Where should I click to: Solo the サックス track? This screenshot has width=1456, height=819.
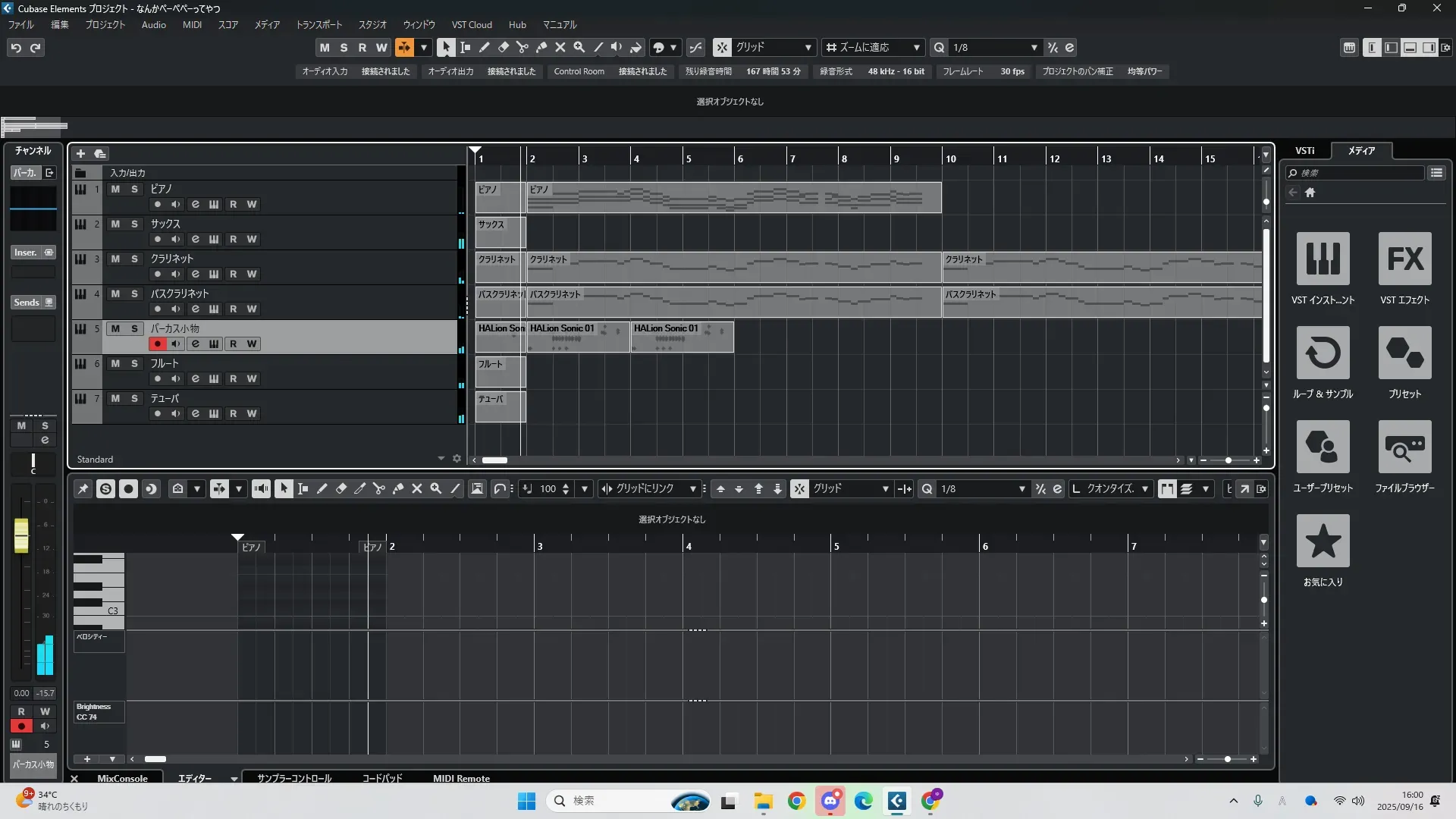coord(134,224)
